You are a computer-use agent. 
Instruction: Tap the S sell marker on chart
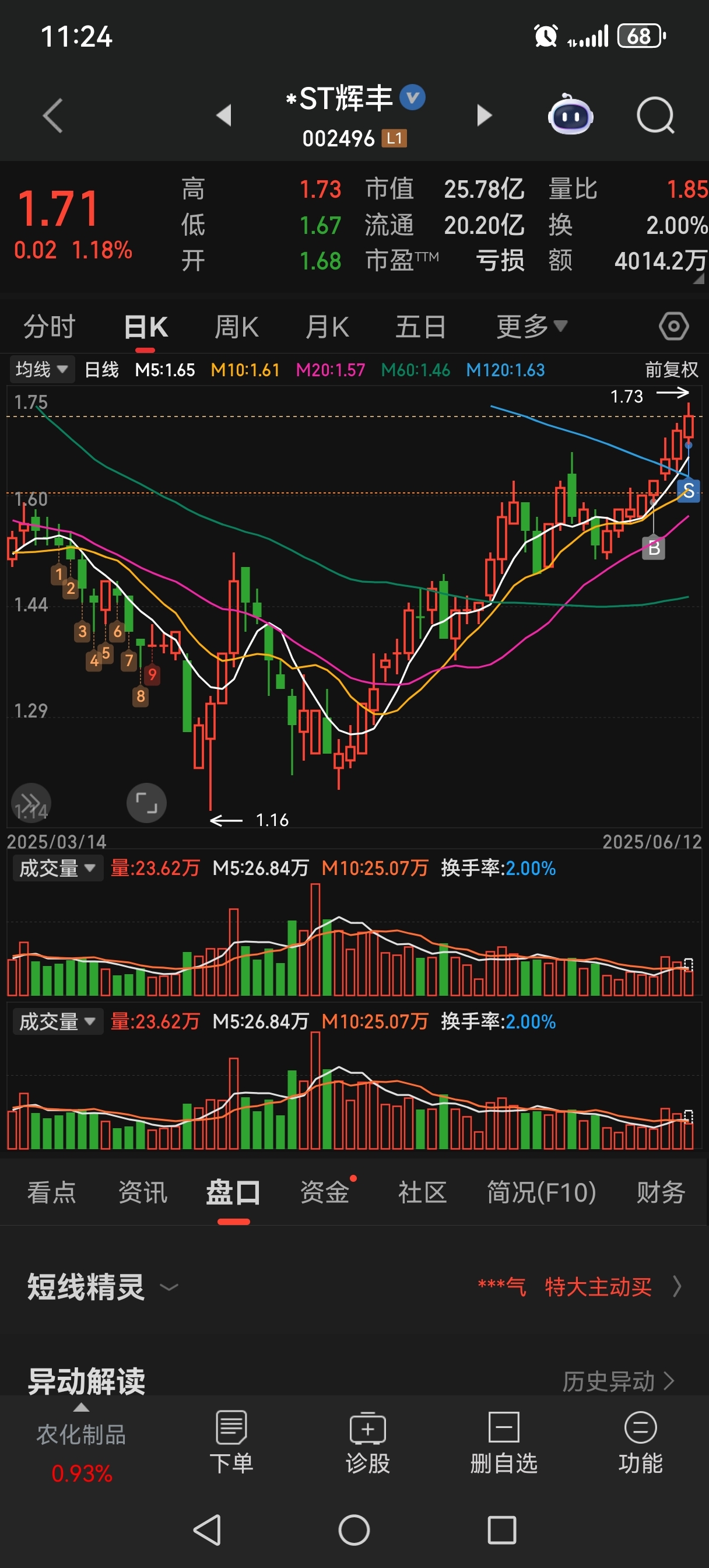(x=689, y=491)
